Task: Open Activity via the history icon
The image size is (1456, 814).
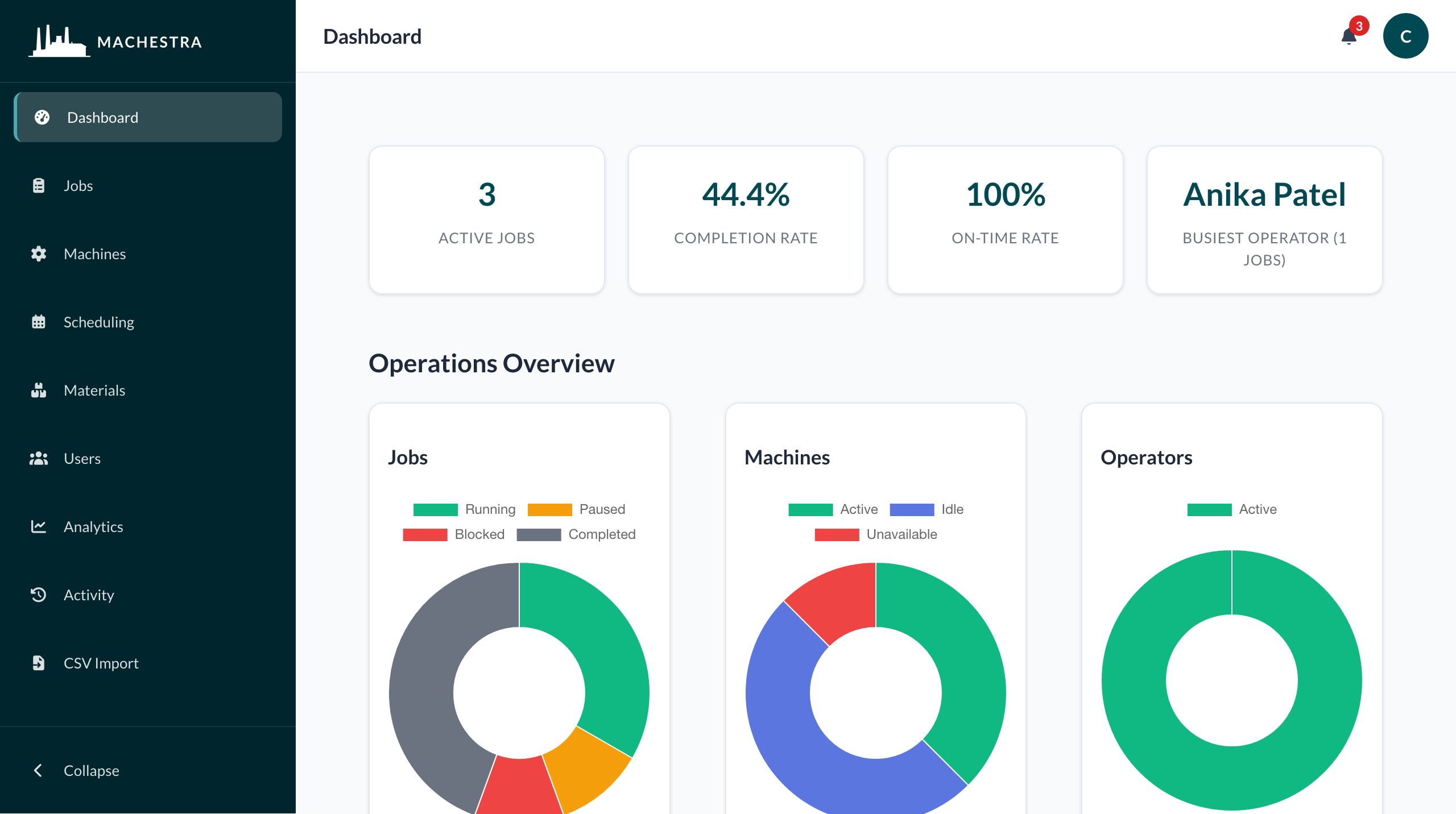Action: pyautogui.click(x=38, y=595)
